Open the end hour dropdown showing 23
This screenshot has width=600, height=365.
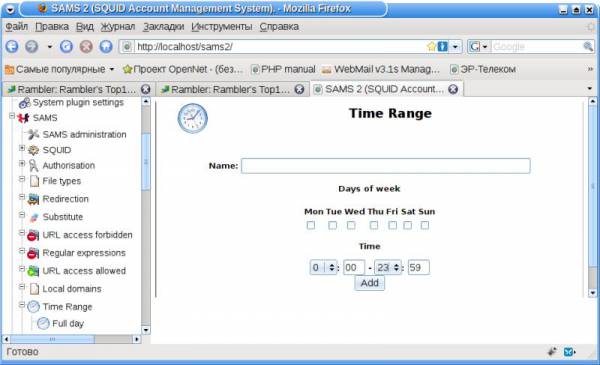[x=388, y=267]
